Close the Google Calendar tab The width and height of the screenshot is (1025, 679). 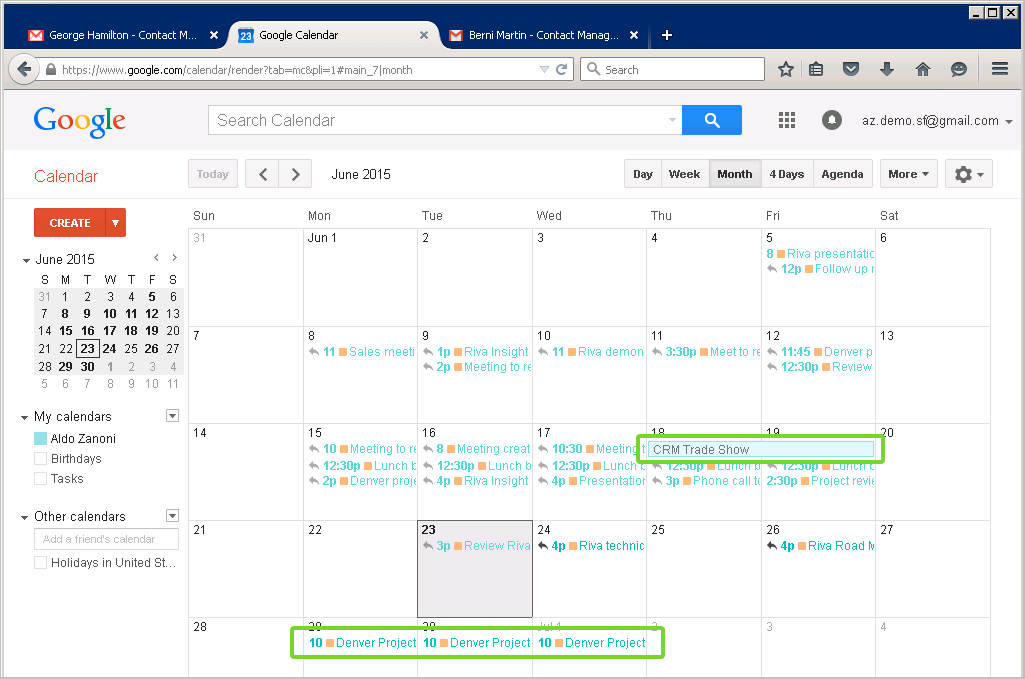pos(424,35)
